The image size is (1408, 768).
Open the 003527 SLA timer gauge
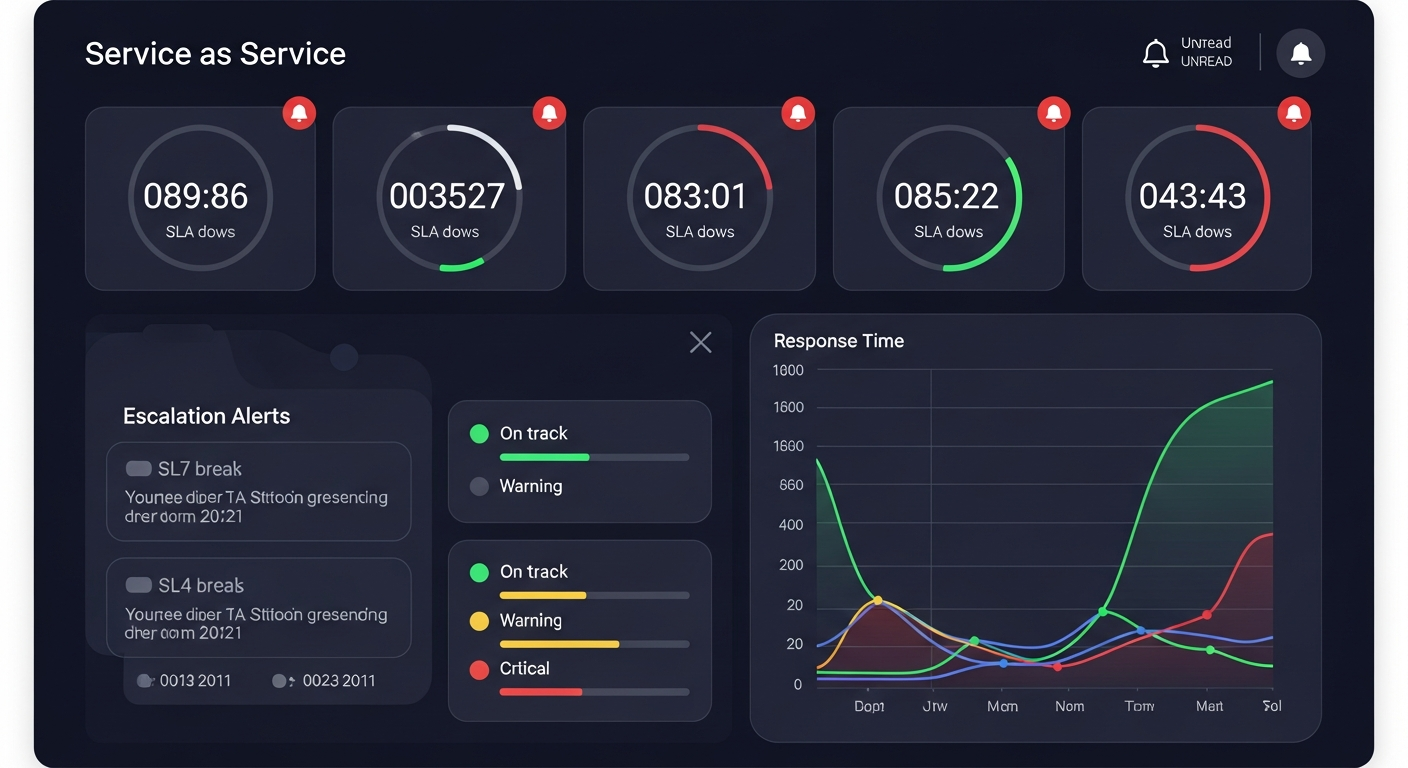[x=448, y=198]
